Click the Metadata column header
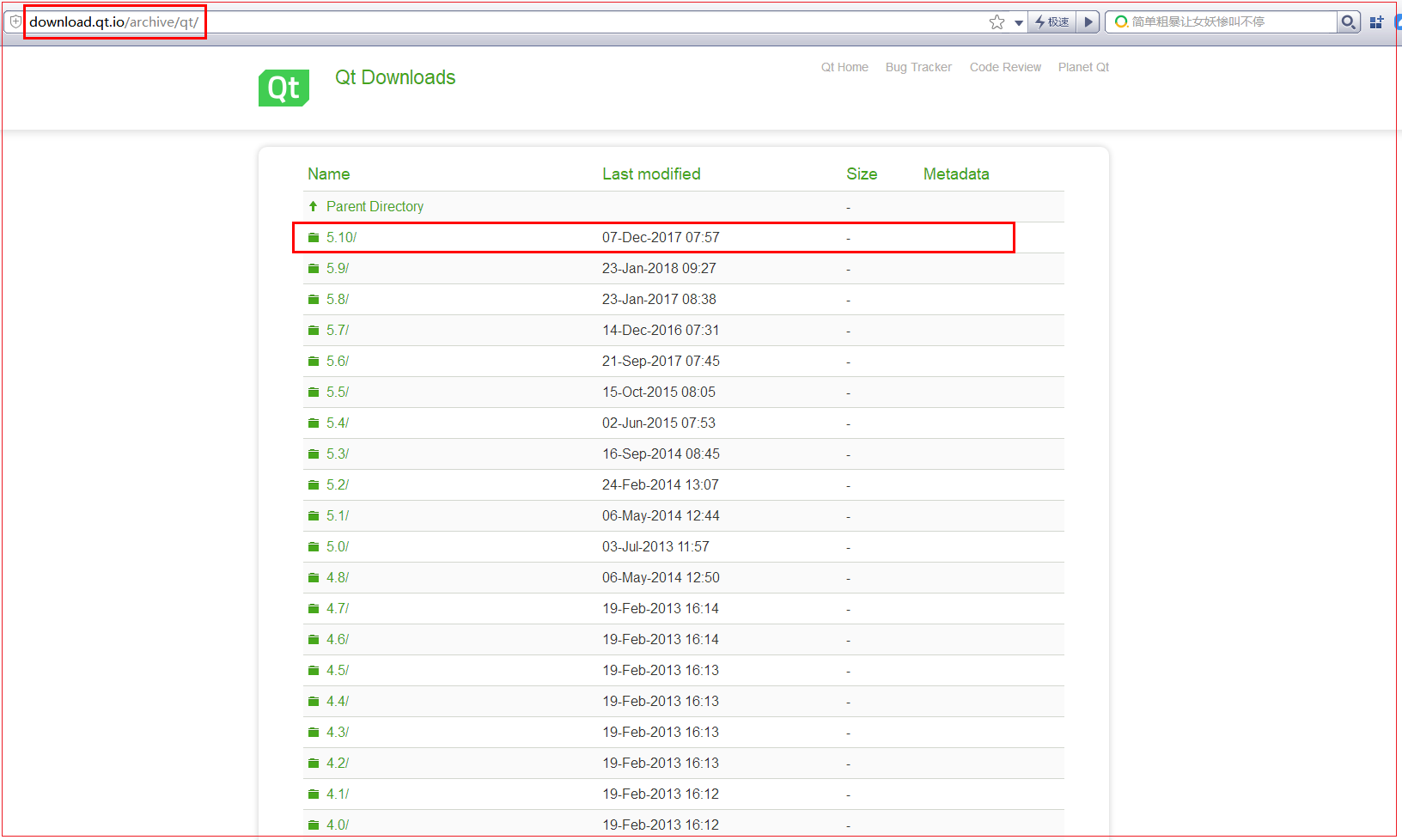This screenshot has height=840, width=1402. coord(956,174)
